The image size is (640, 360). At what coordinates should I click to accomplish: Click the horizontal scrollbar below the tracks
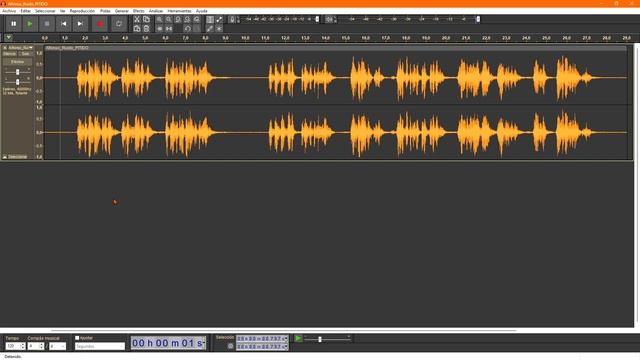284,330
